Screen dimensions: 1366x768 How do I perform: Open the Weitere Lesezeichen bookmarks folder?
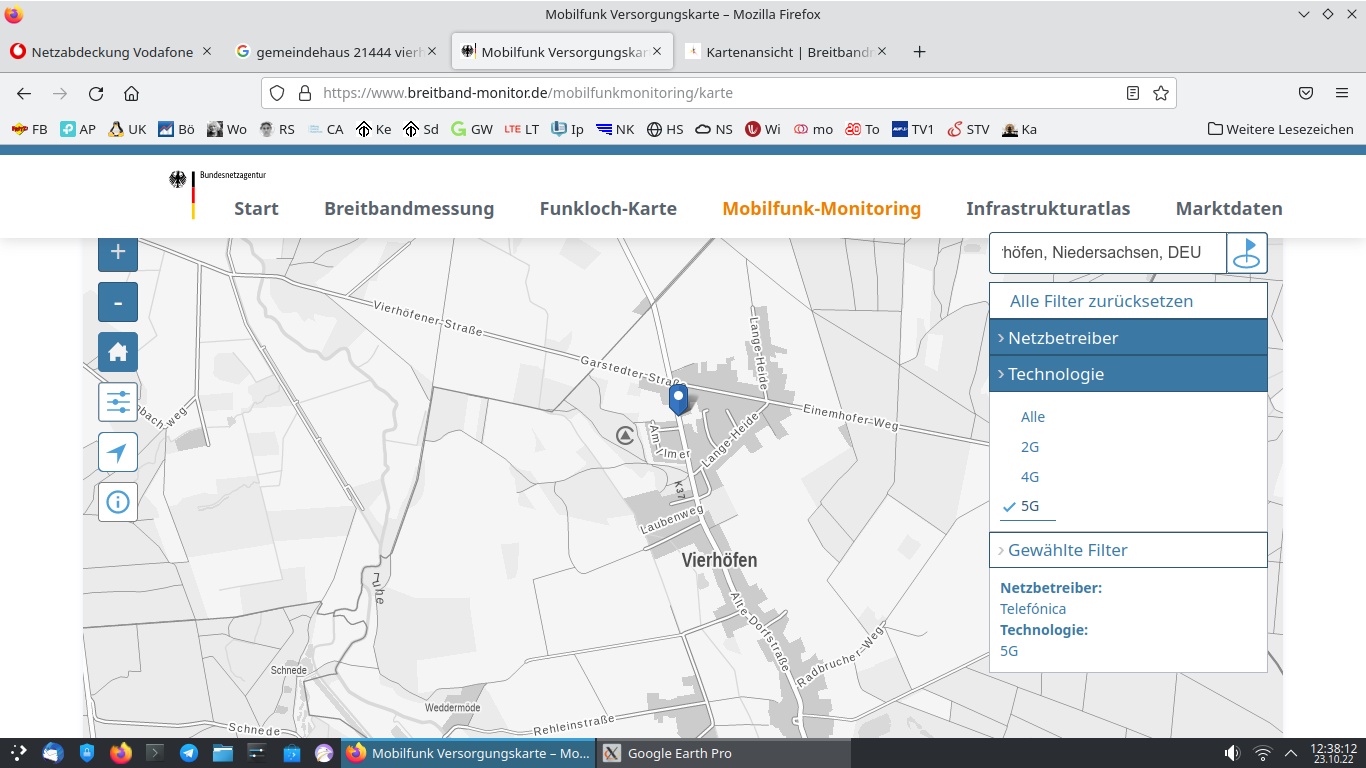coord(1280,129)
